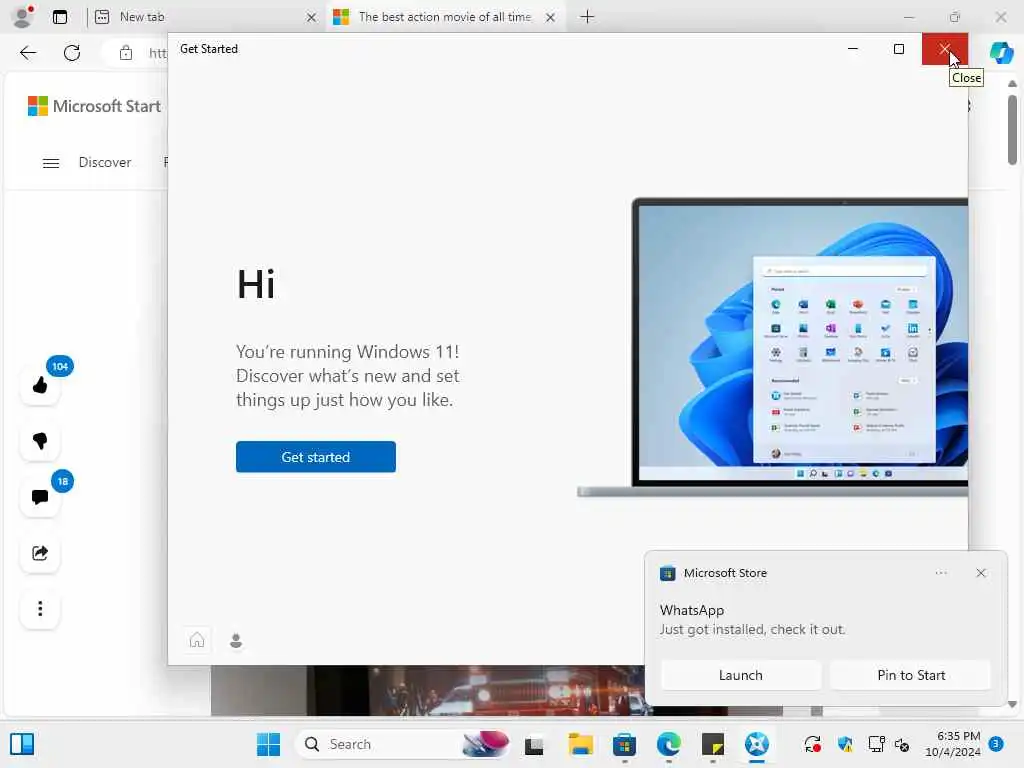Click the scrollbar down arrow in Edge

click(1012, 705)
